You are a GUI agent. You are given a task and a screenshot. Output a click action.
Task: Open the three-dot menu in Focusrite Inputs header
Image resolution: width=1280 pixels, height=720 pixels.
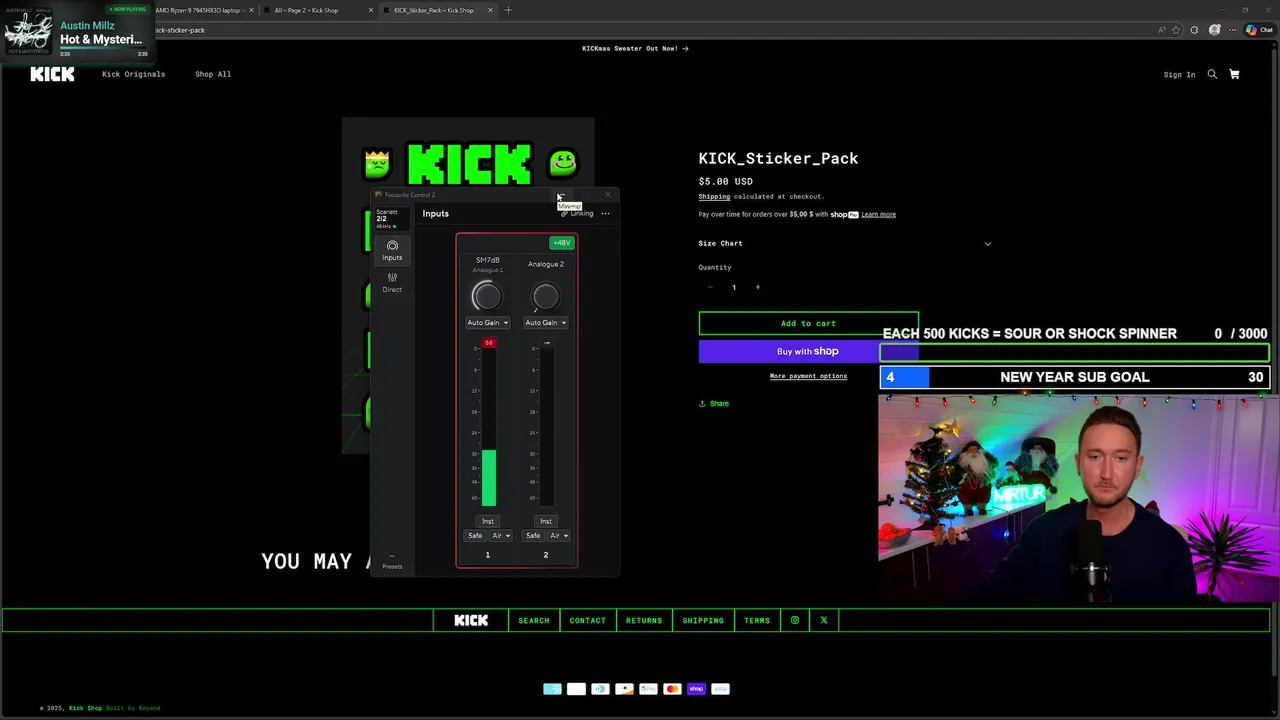tap(605, 213)
